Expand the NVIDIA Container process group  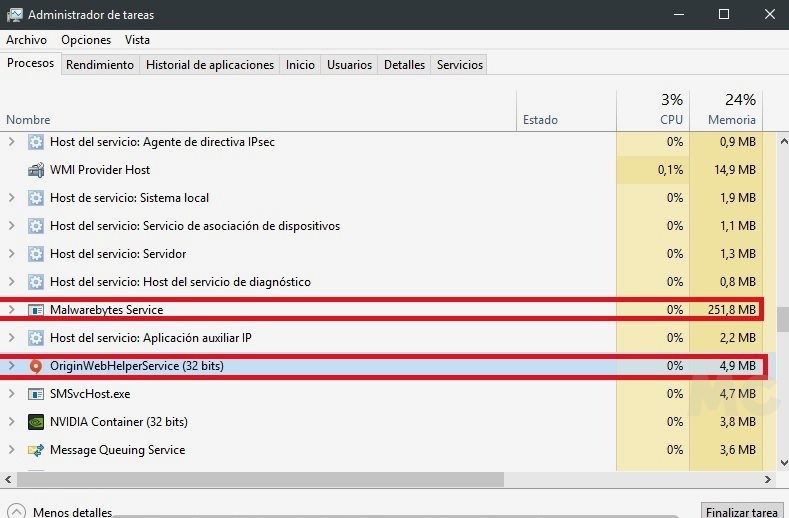[x=12, y=422]
